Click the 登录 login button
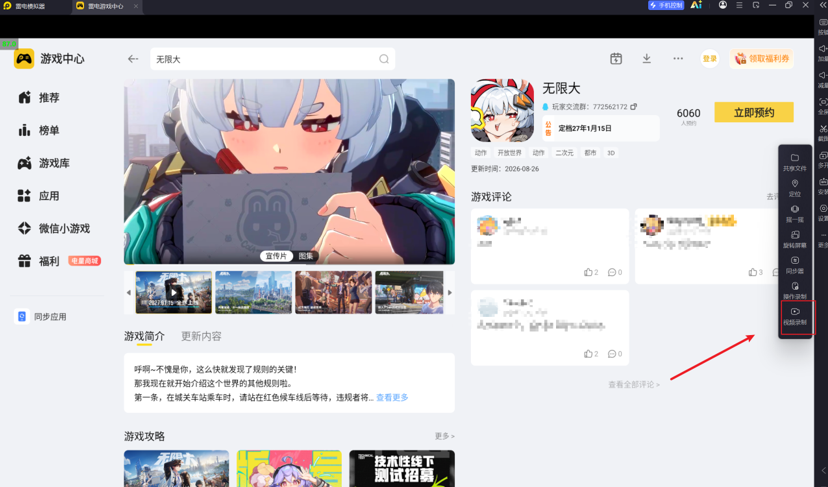 tap(710, 59)
